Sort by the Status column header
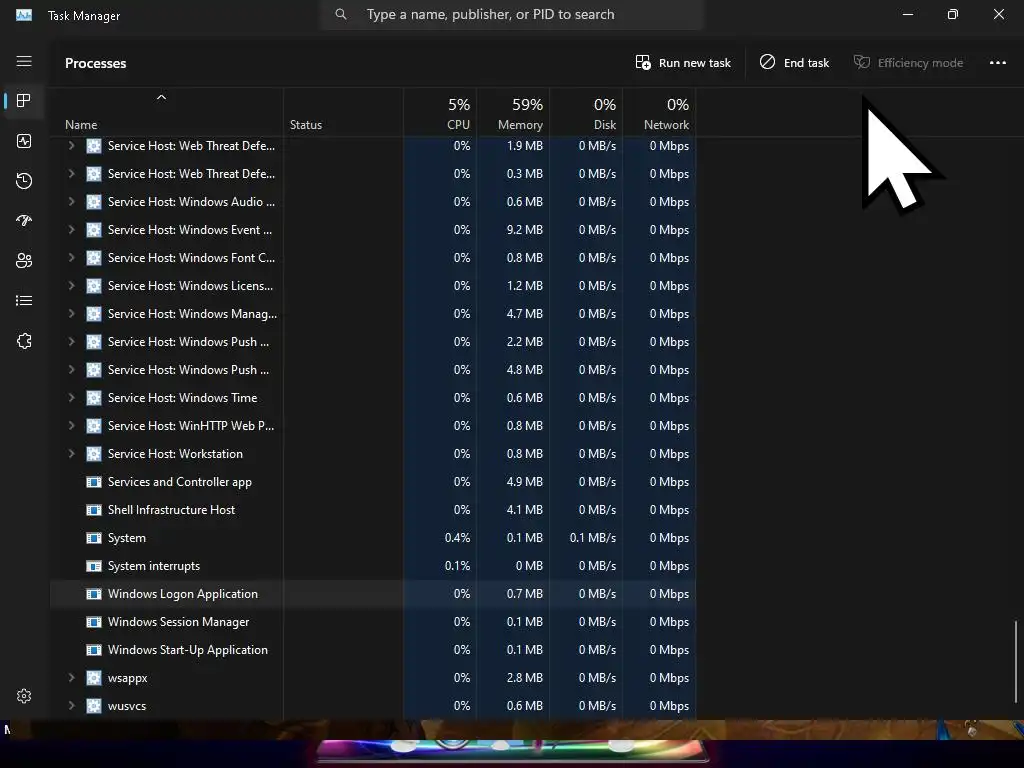This screenshot has width=1024, height=768. click(306, 125)
